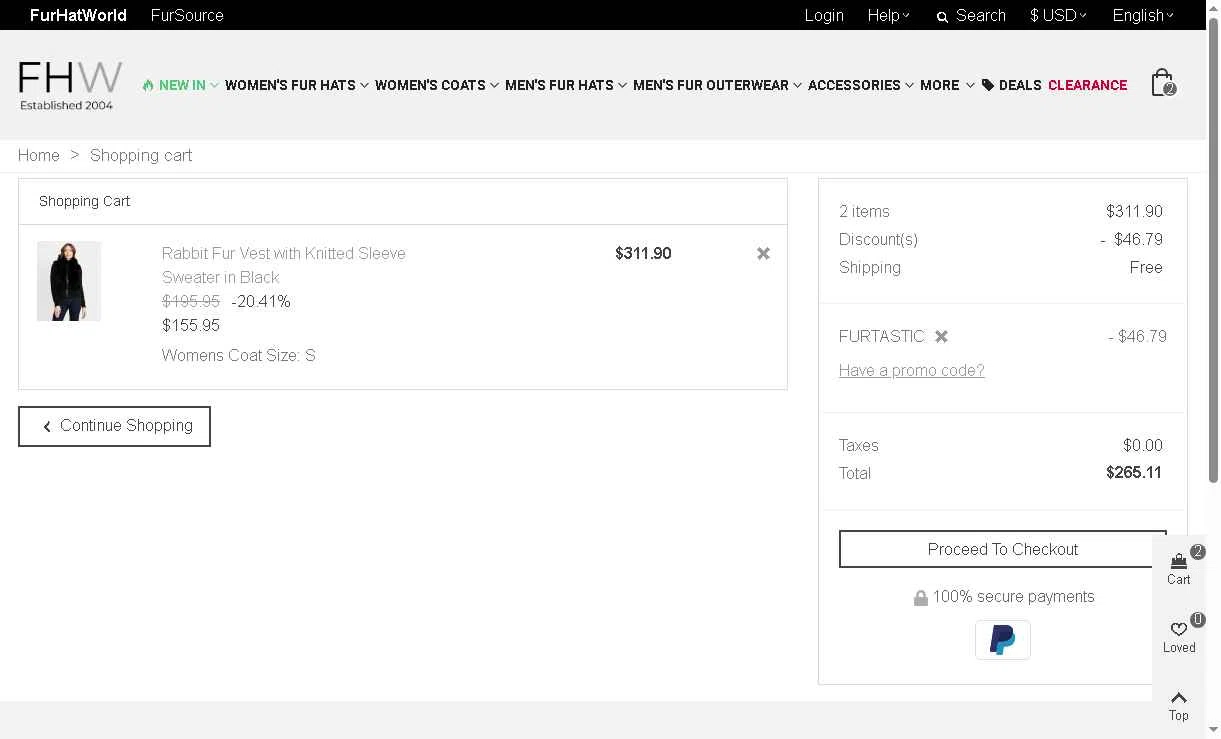The height and width of the screenshot is (739, 1221).
Task: Expand Women's Coats menu
Action: point(437,85)
